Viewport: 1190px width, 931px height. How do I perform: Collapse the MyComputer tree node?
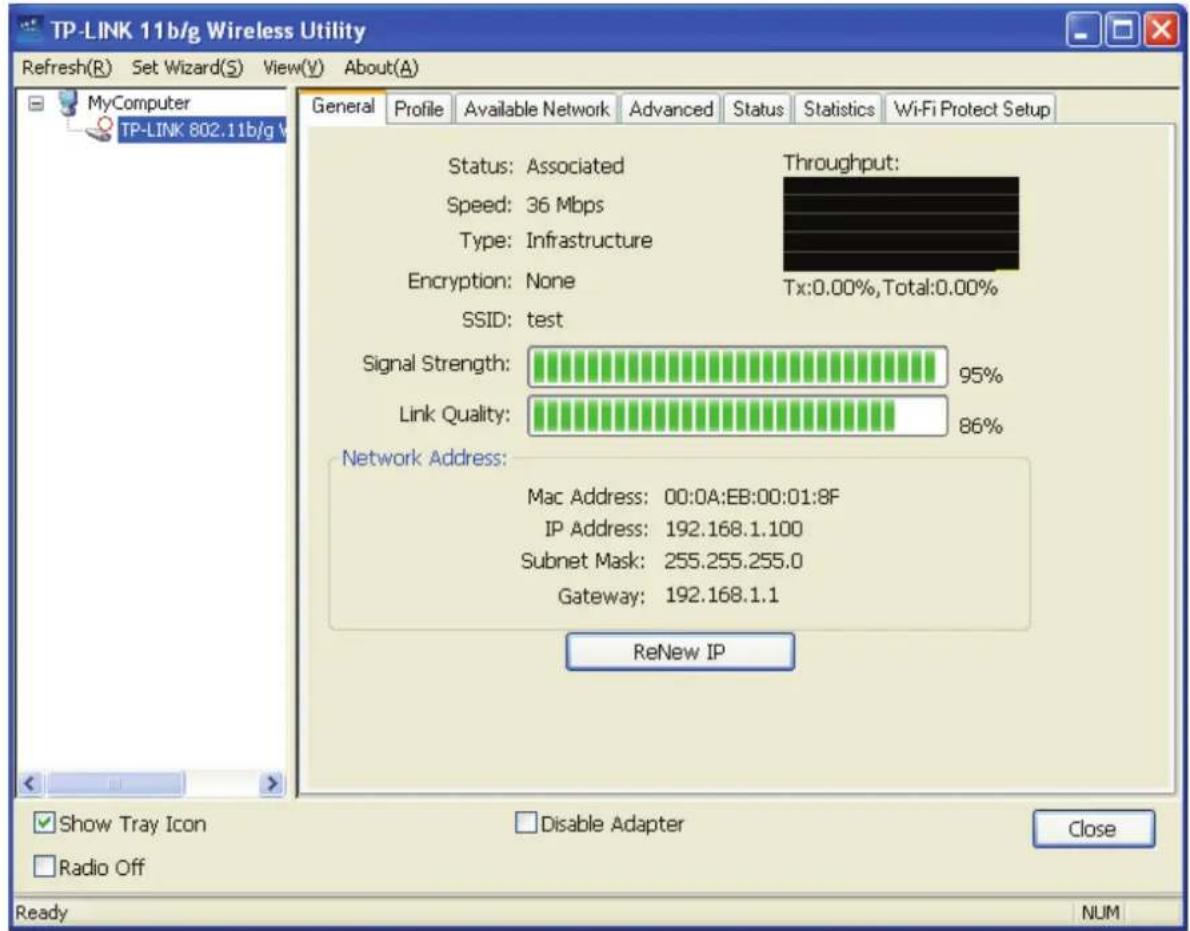36,102
